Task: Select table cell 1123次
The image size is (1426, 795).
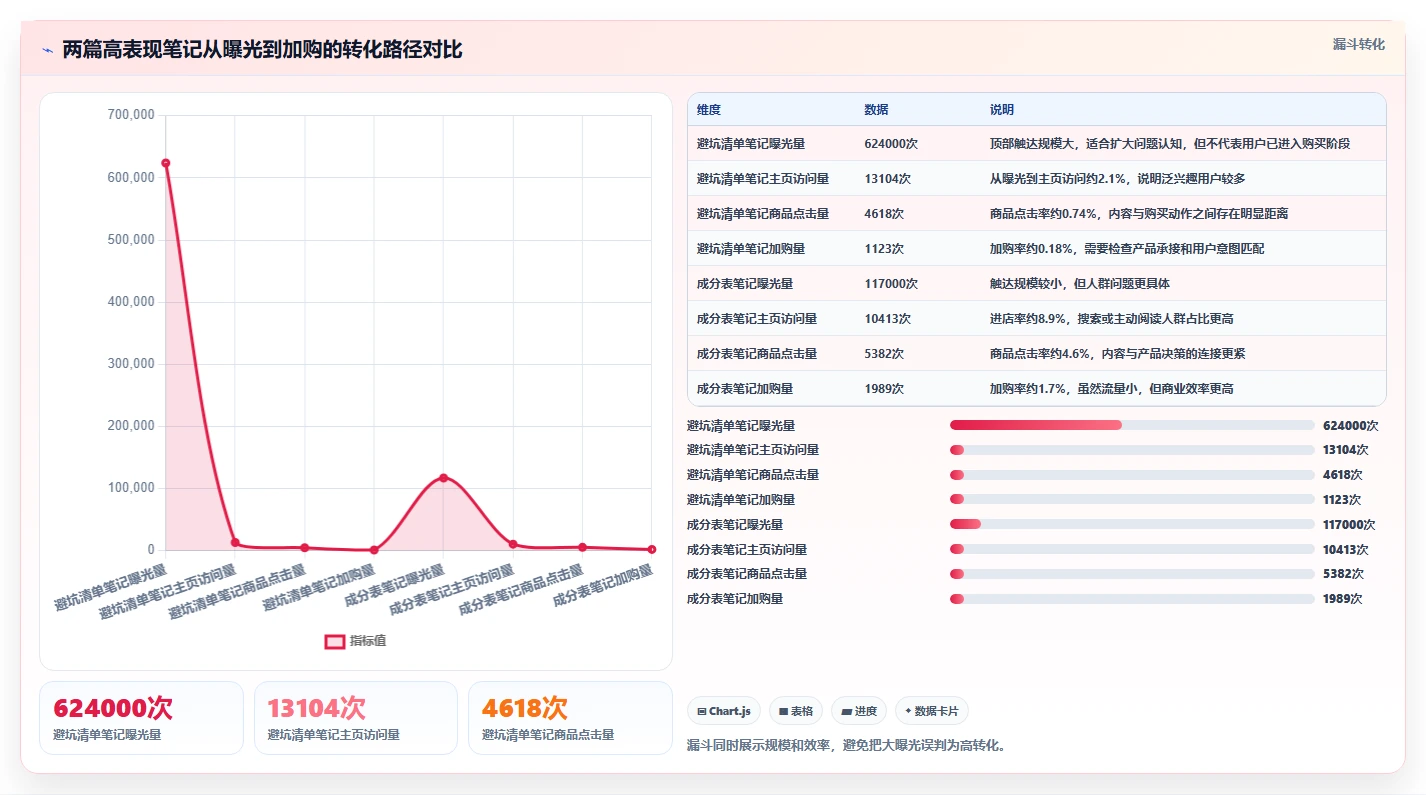Action: [885, 249]
